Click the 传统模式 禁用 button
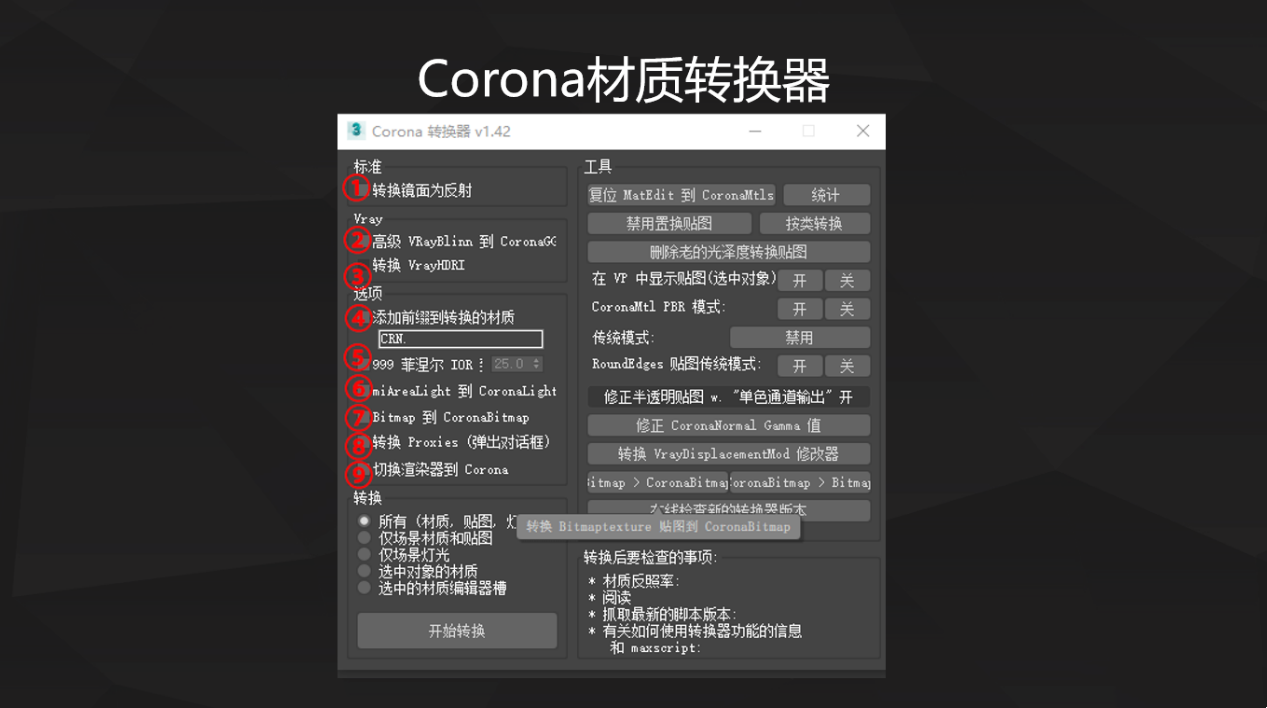 tap(800, 338)
